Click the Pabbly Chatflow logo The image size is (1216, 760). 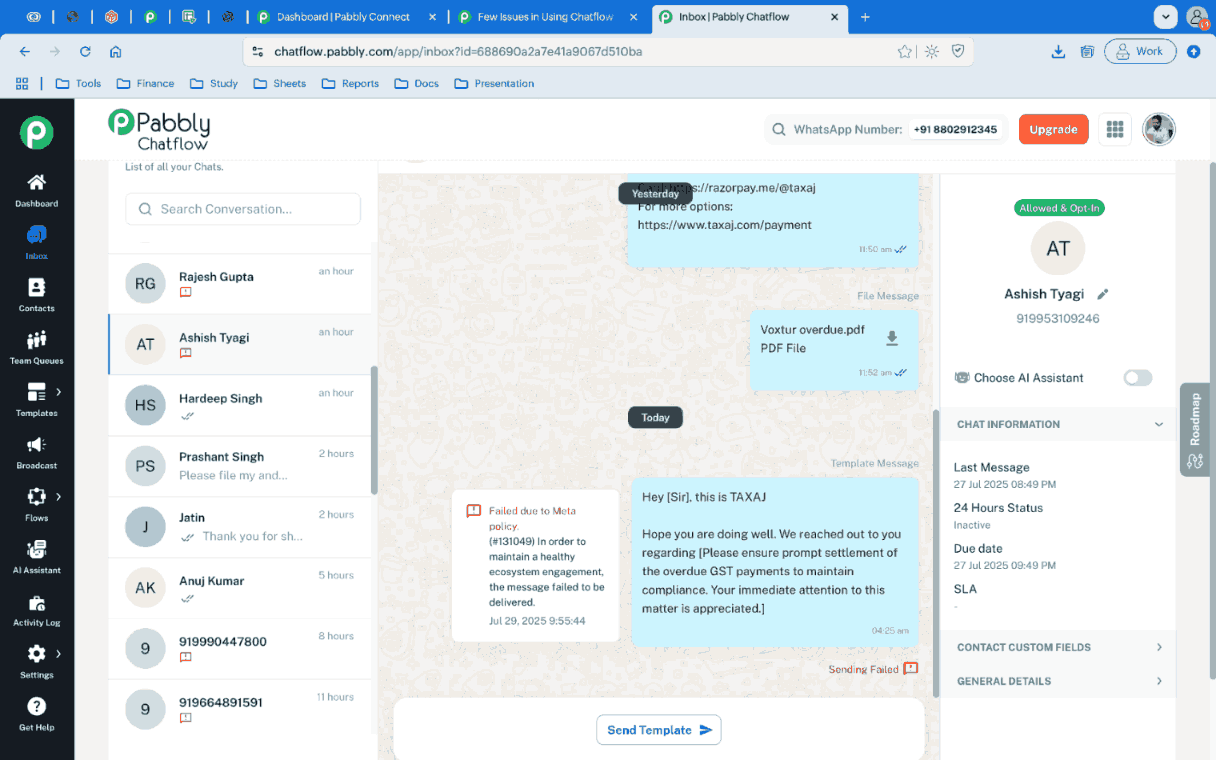(x=159, y=129)
